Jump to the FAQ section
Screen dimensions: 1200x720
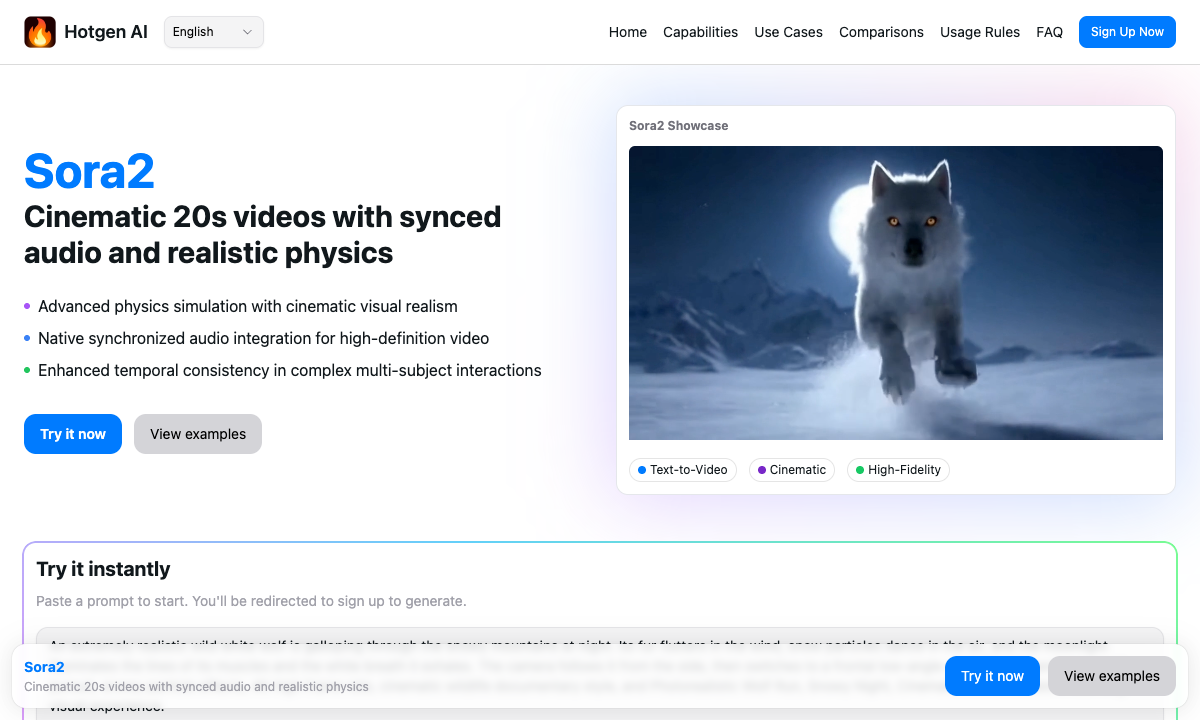1049,32
